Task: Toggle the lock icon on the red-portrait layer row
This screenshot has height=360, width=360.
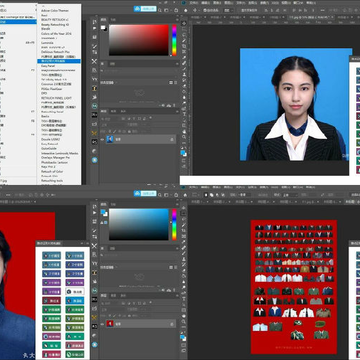Action: (172, 323)
